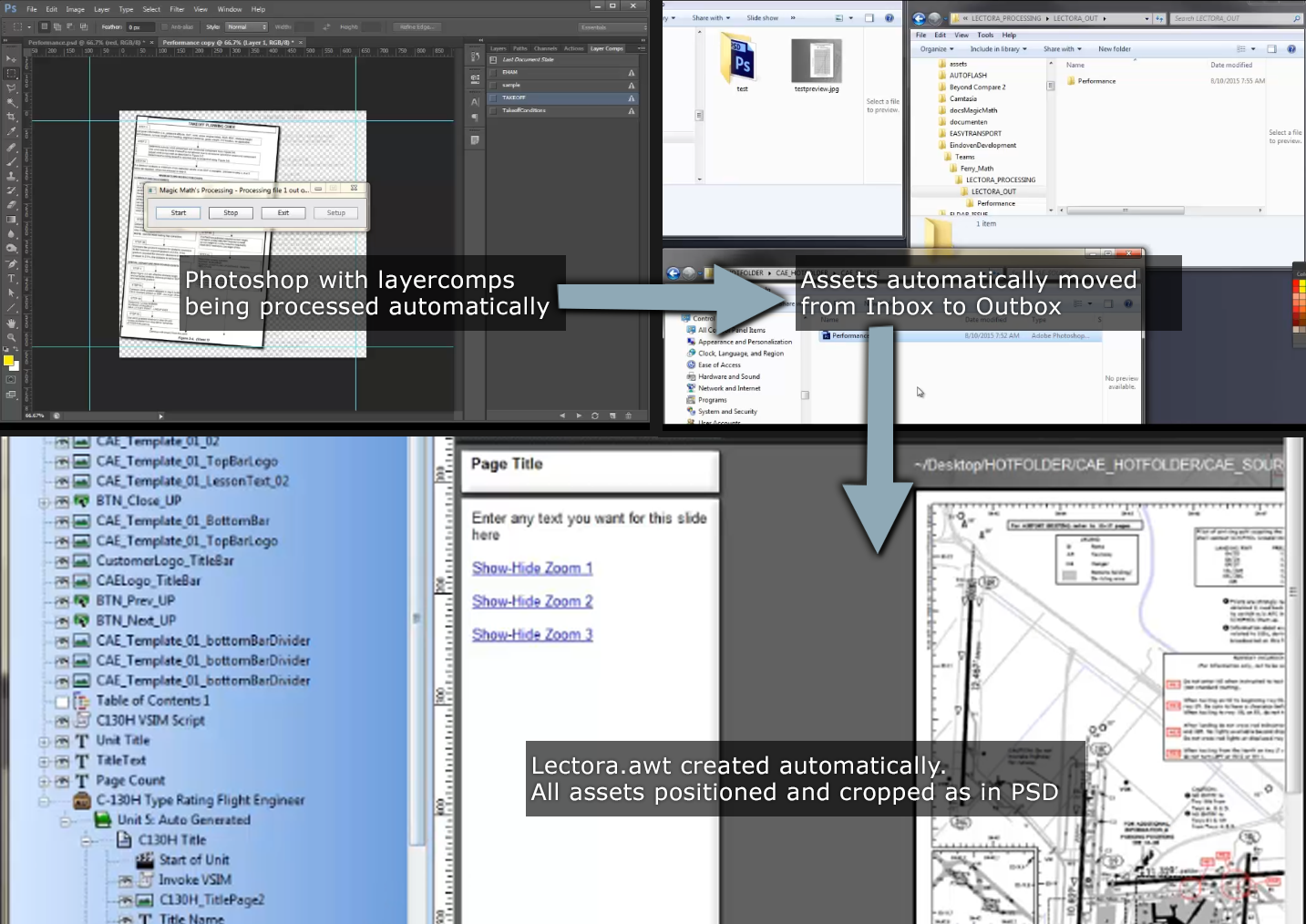This screenshot has height=924, width=1306.
Task: Open the History panel icon
Action: [475, 57]
